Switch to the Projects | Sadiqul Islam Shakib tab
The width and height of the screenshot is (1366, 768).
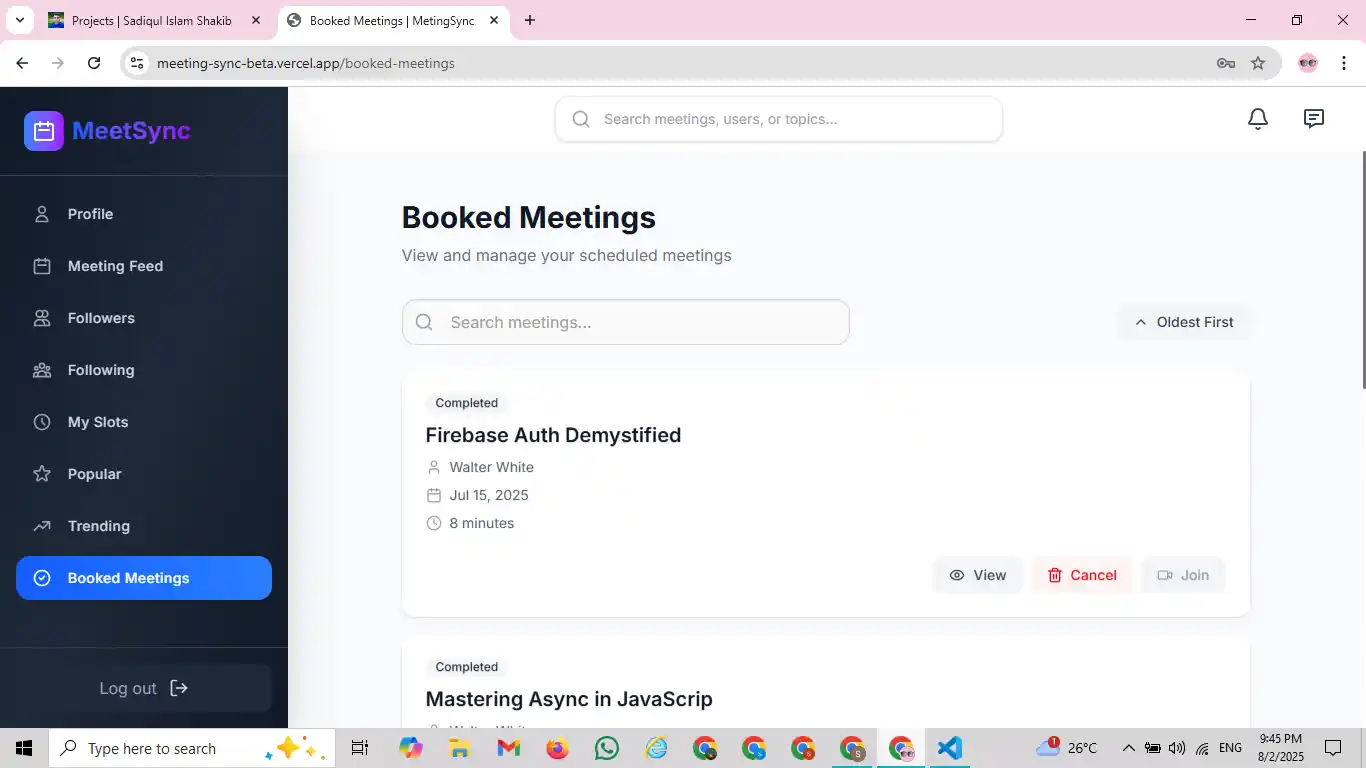[154, 20]
